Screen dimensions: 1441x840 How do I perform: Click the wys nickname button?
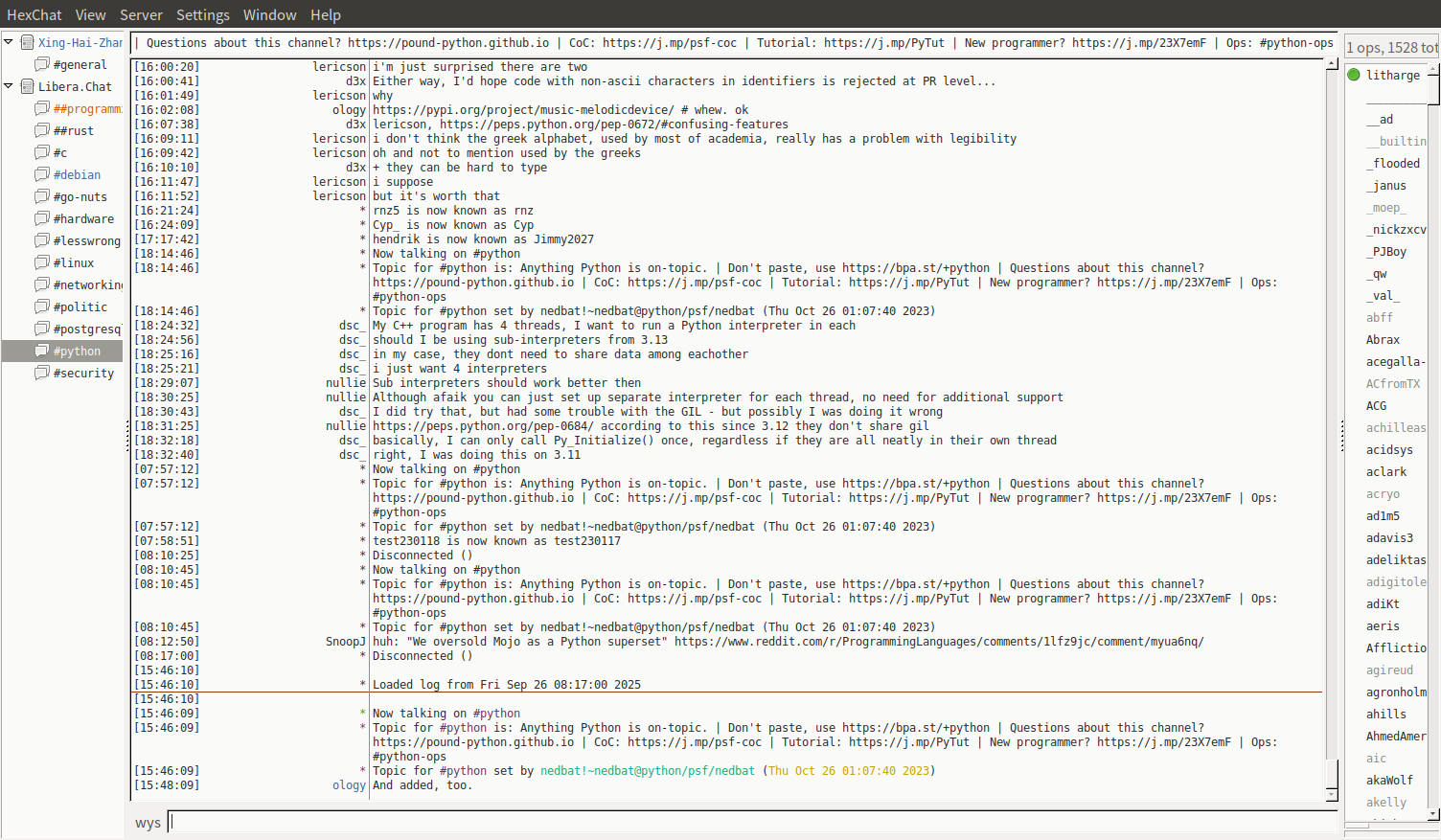pyautogui.click(x=148, y=823)
